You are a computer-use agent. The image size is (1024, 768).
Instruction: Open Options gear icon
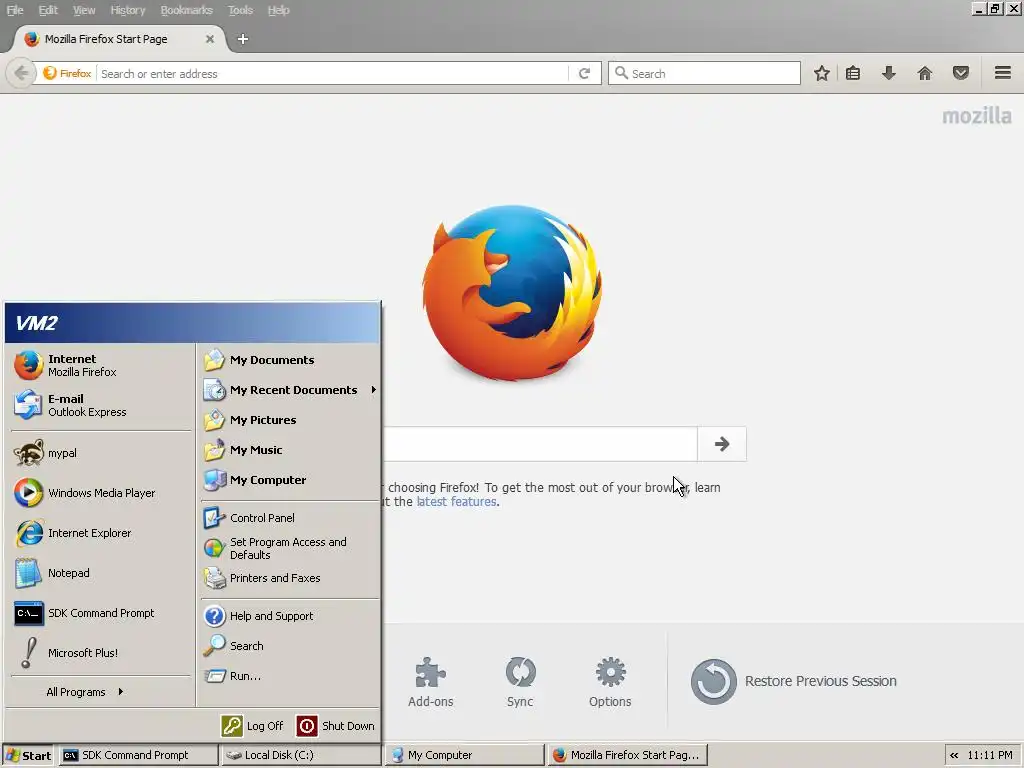(x=610, y=682)
